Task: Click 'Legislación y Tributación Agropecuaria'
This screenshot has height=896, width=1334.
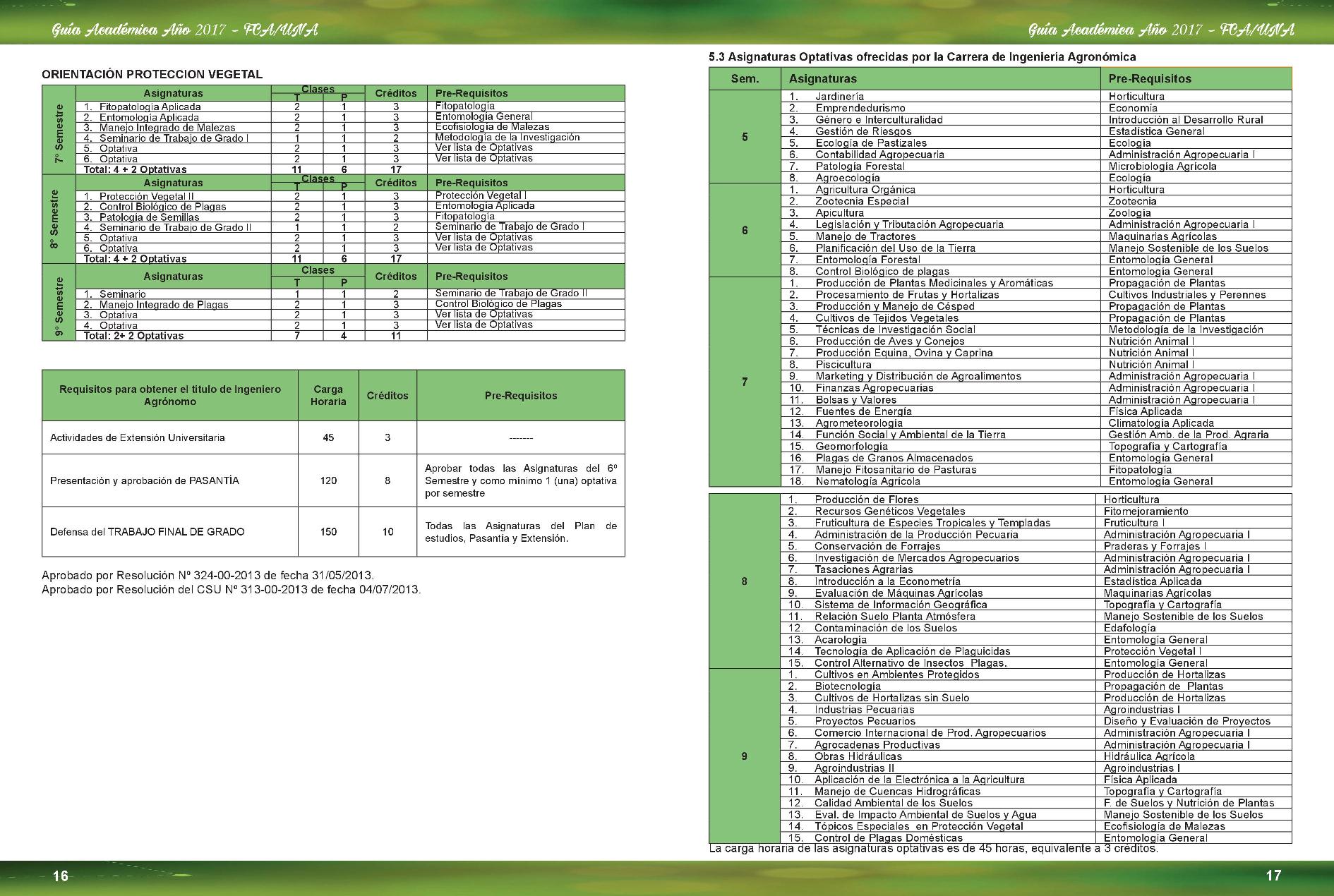Action: (909, 224)
